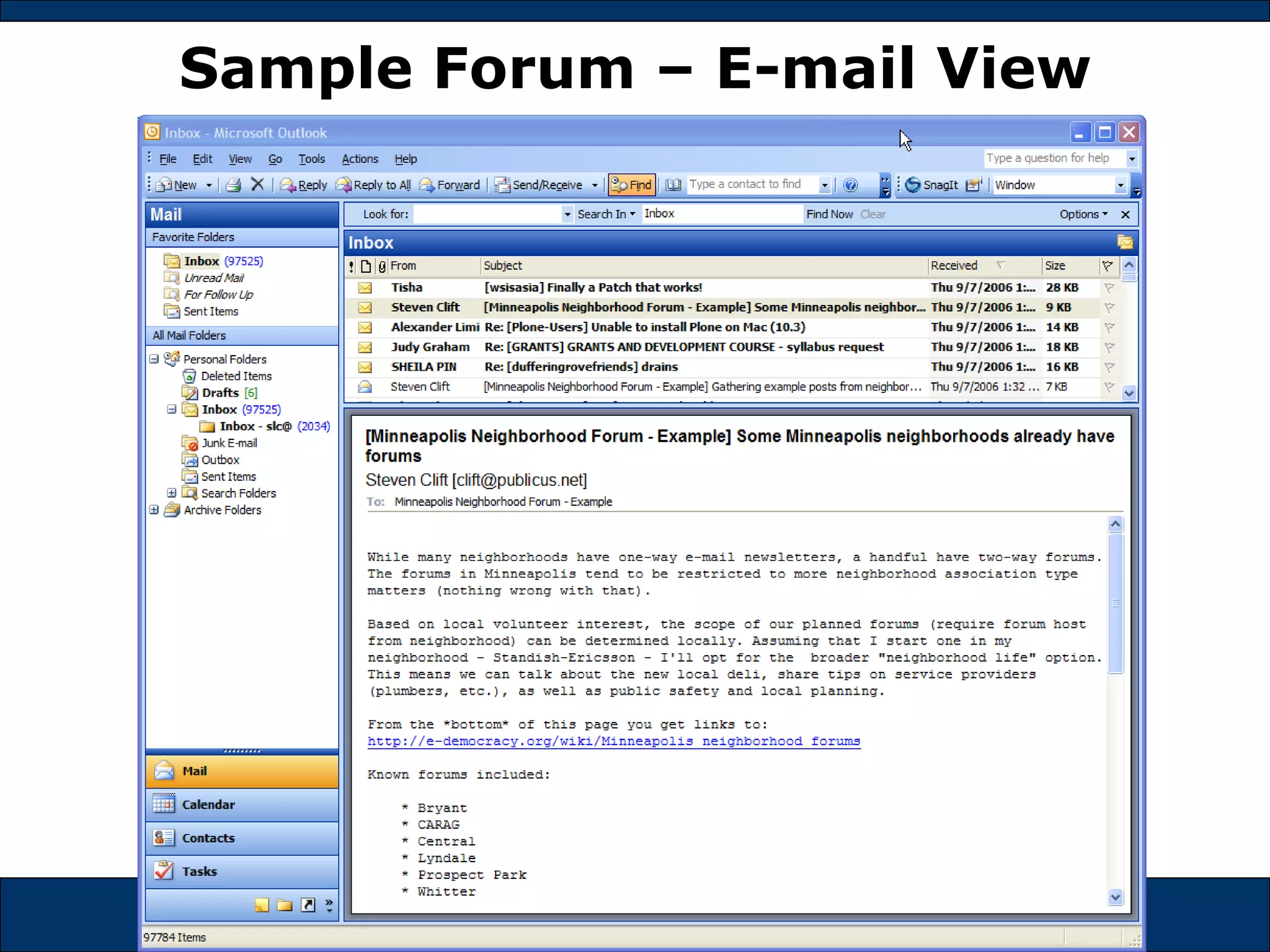Click the Notes icon in navigation bar
Viewport: 1270px width, 952px height.
pyautogui.click(x=262, y=906)
